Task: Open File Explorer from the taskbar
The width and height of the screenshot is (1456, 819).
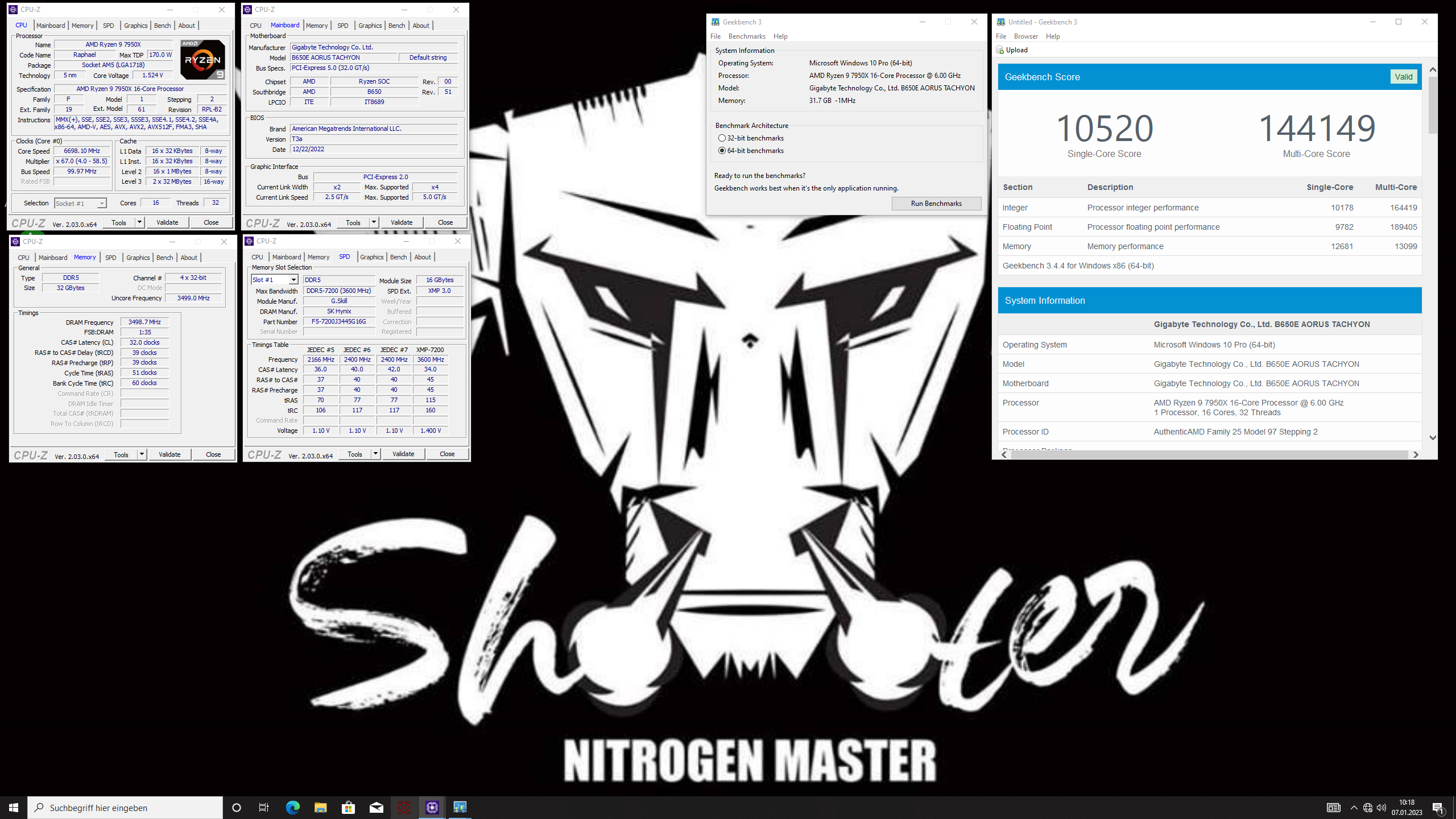Action: (x=320, y=807)
